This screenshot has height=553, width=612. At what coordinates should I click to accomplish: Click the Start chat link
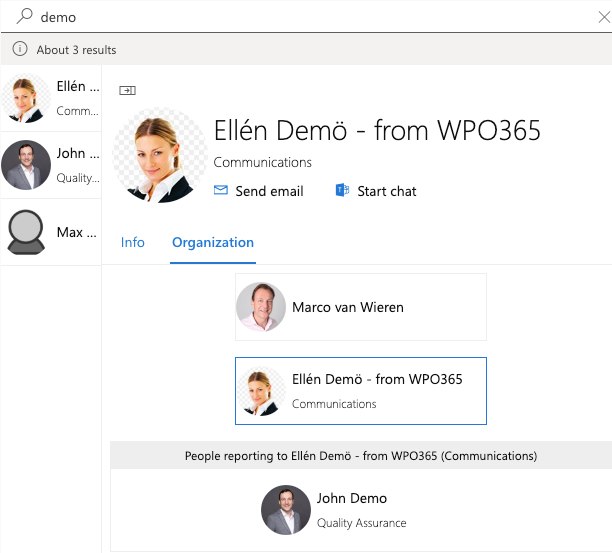pyautogui.click(x=376, y=191)
